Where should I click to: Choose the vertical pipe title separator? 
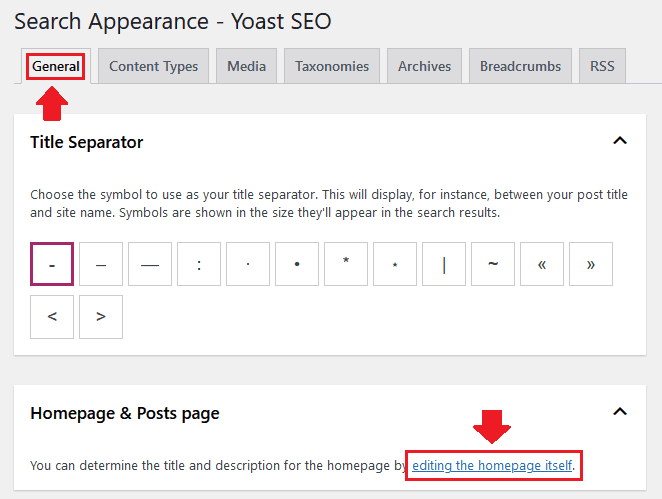click(x=444, y=264)
